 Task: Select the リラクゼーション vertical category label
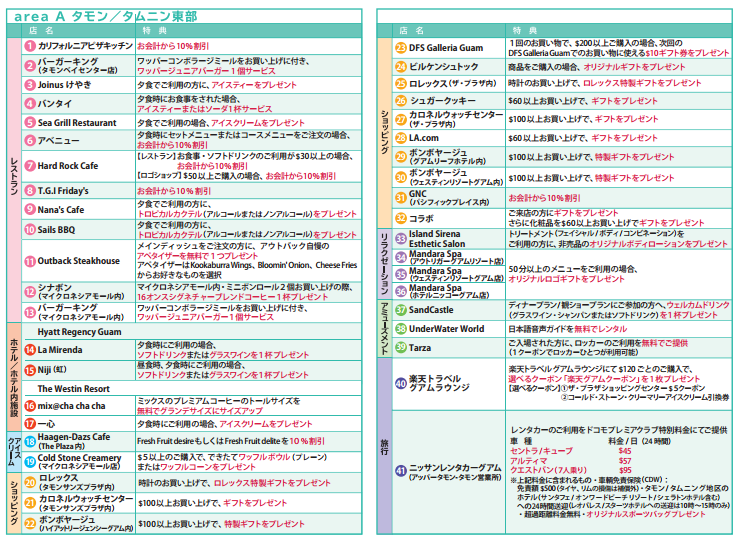384,262
